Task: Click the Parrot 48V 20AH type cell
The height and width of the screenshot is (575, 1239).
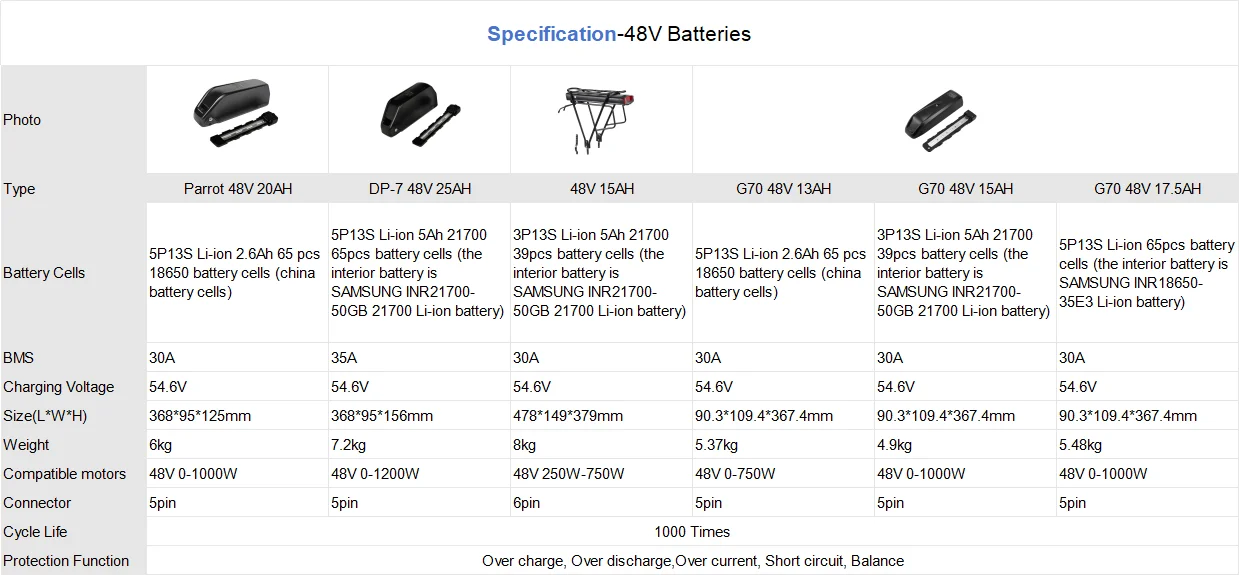Action: pos(238,188)
